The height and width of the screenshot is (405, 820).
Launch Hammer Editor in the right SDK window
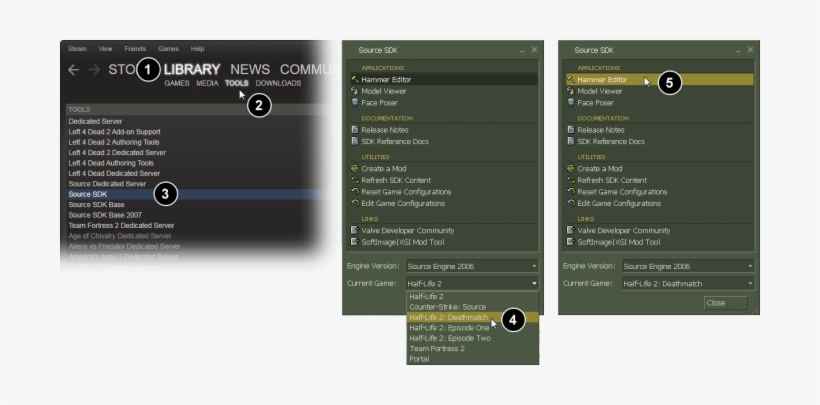(x=660, y=80)
